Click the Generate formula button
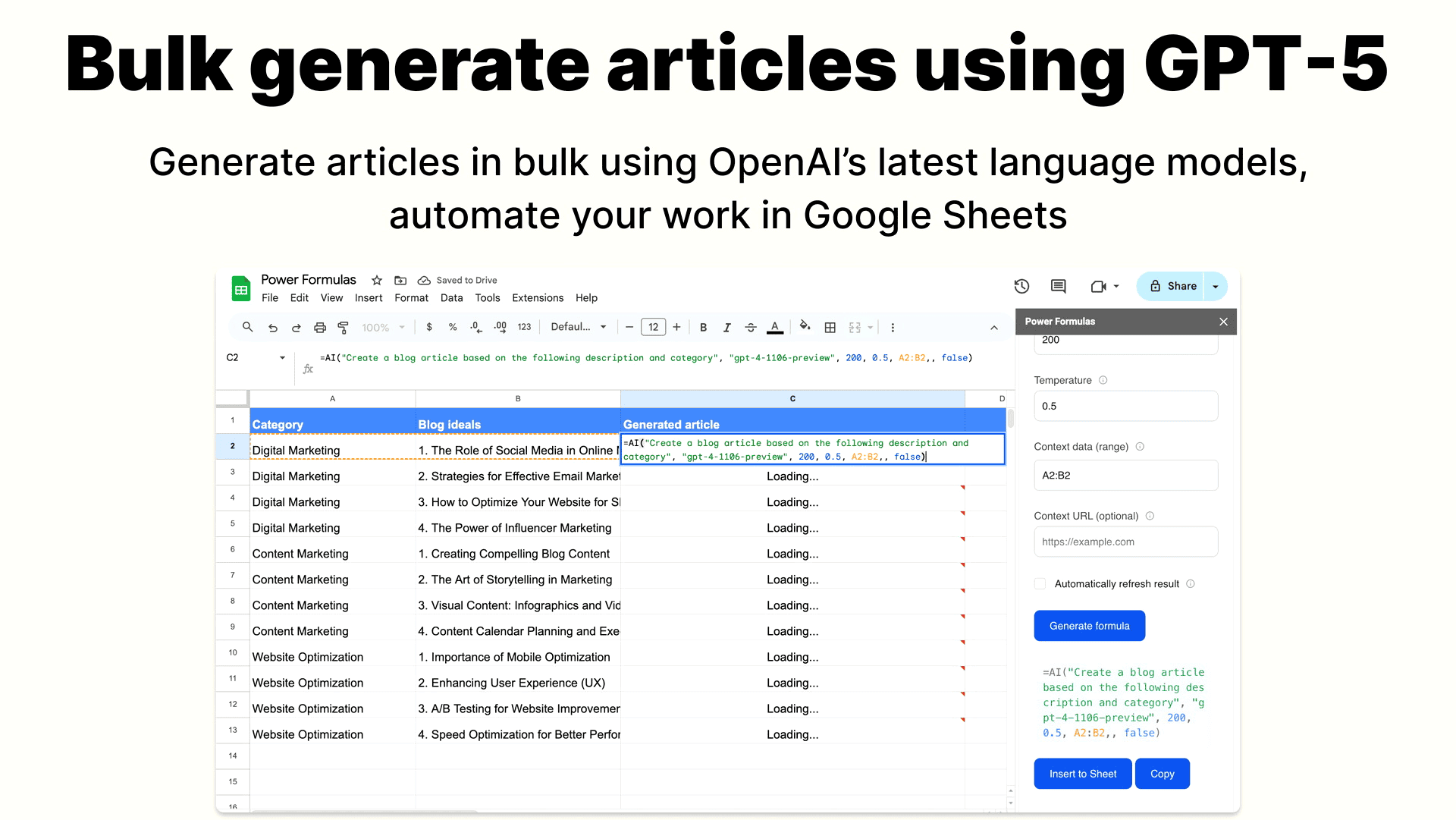 coord(1090,626)
